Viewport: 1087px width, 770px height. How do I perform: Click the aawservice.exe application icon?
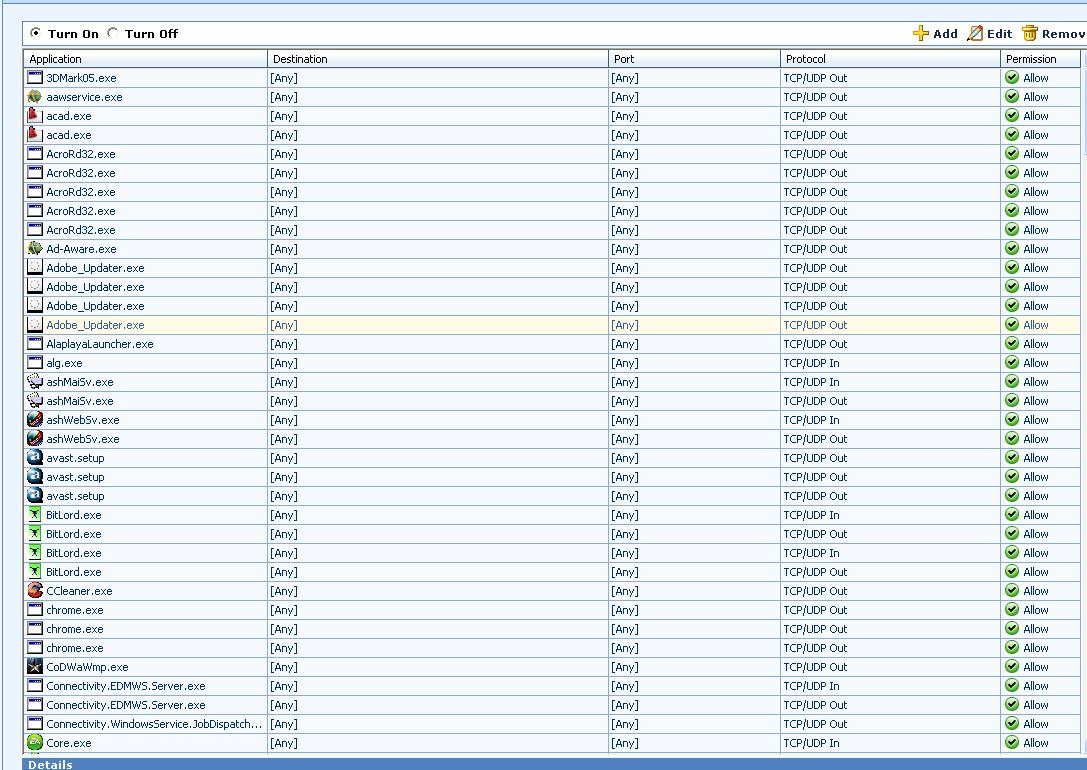35,96
